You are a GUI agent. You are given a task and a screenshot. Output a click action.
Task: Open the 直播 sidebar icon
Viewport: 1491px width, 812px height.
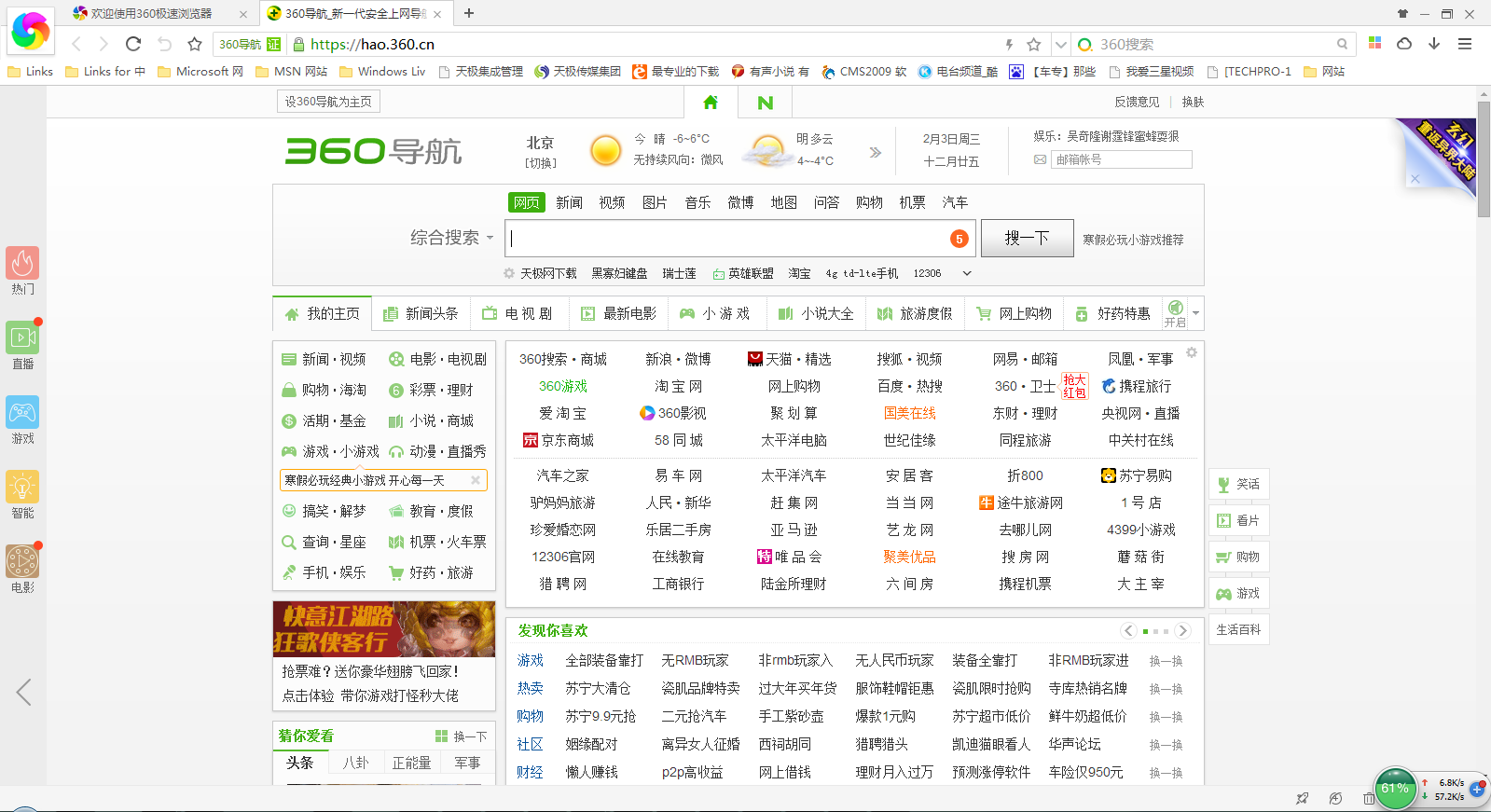[x=22, y=337]
